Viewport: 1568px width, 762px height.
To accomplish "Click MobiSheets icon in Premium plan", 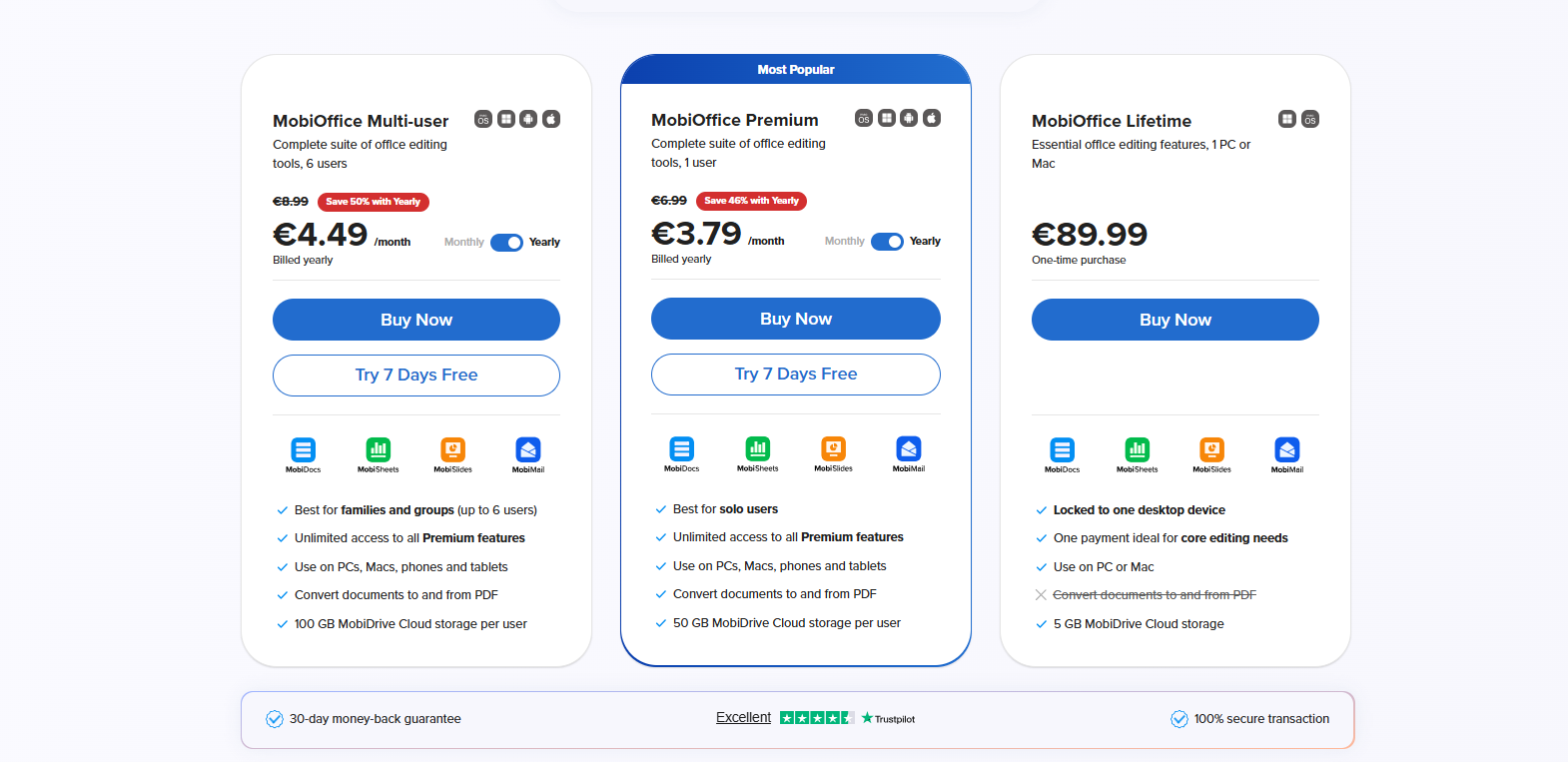I will click(x=758, y=448).
